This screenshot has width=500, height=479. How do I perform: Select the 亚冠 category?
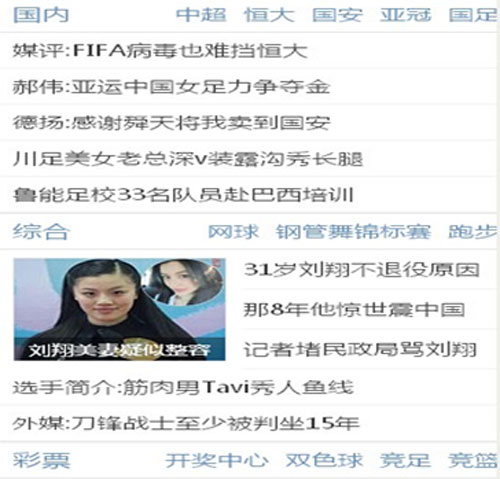(406, 15)
